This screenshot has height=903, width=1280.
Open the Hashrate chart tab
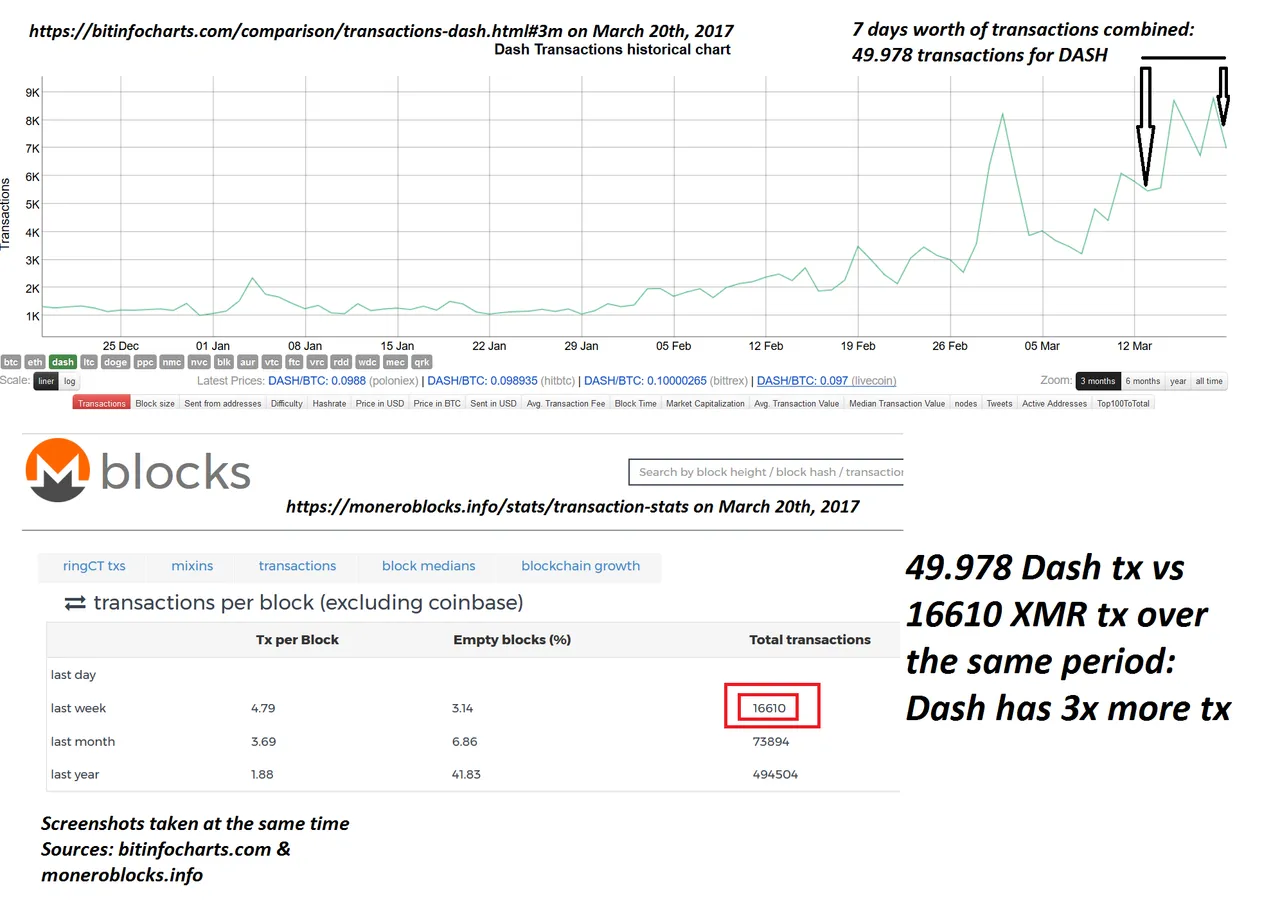click(x=329, y=403)
